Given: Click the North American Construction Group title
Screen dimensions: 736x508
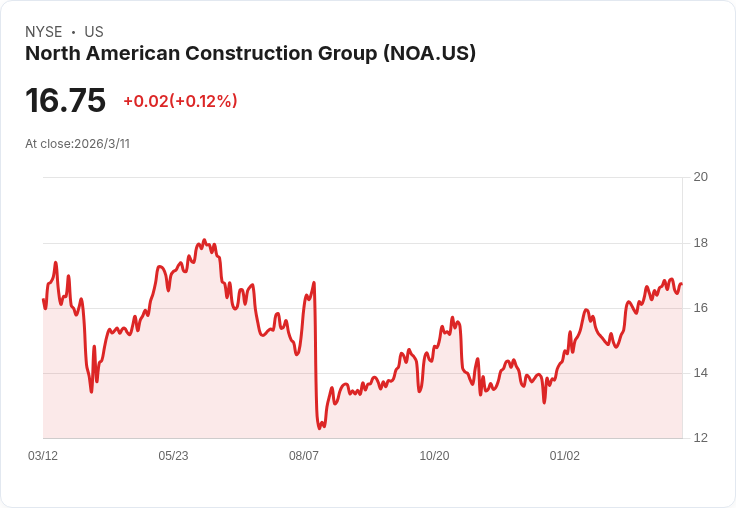Looking at the screenshot, I should coord(250,54).
